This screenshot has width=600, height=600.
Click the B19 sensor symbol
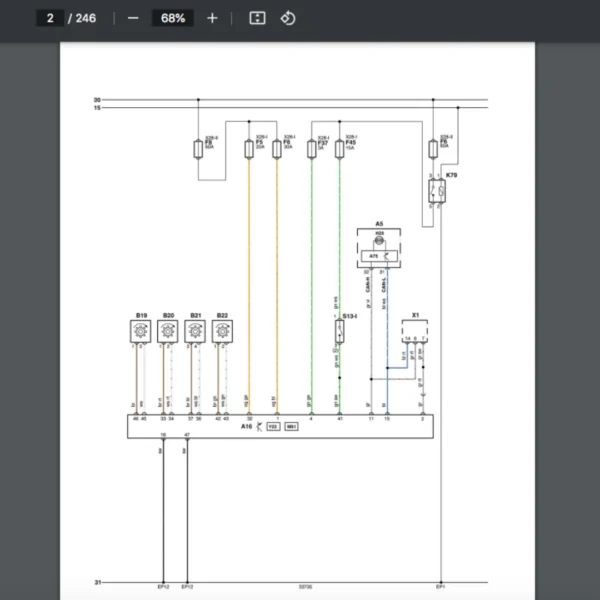click(x=141, y=335)
